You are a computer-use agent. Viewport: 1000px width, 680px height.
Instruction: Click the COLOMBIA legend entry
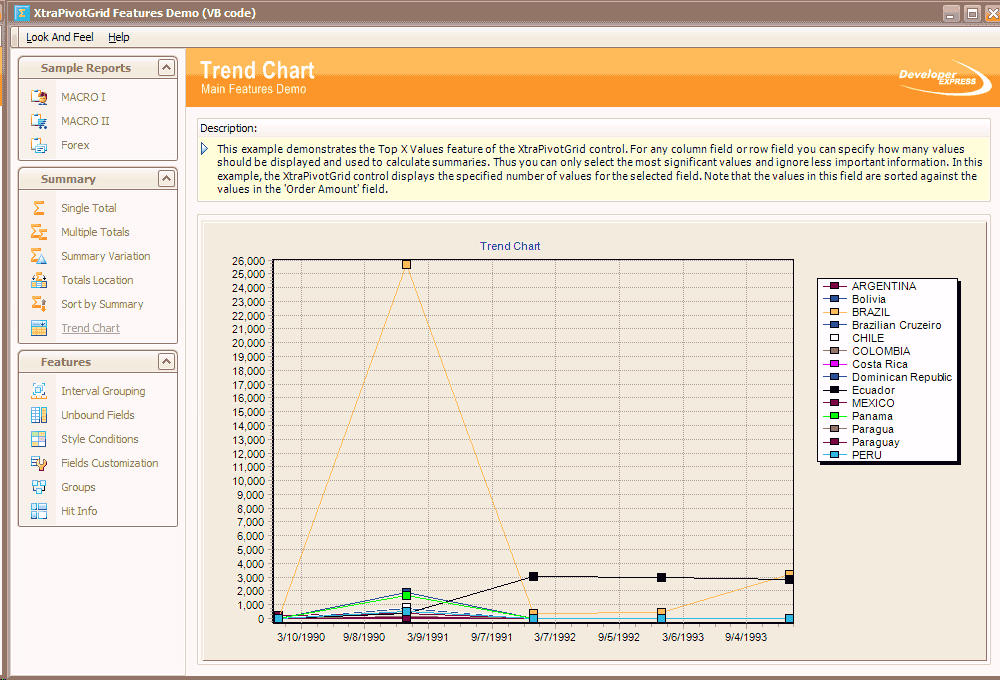coord(881,351)
